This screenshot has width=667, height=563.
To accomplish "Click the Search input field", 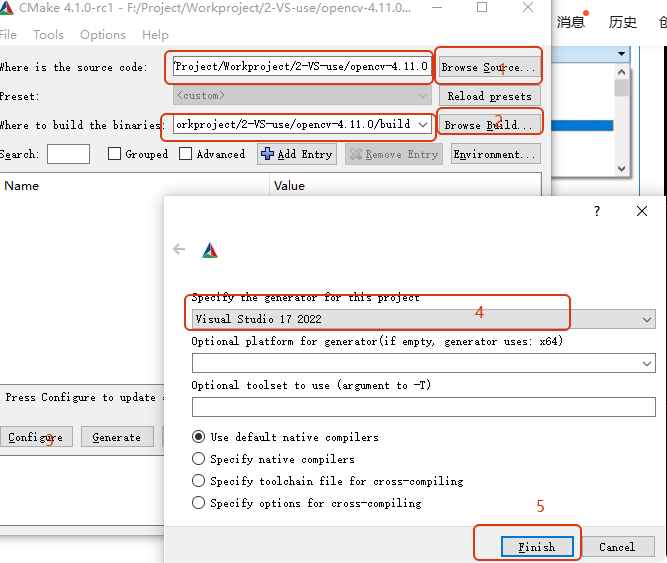I will click(68, 154).
